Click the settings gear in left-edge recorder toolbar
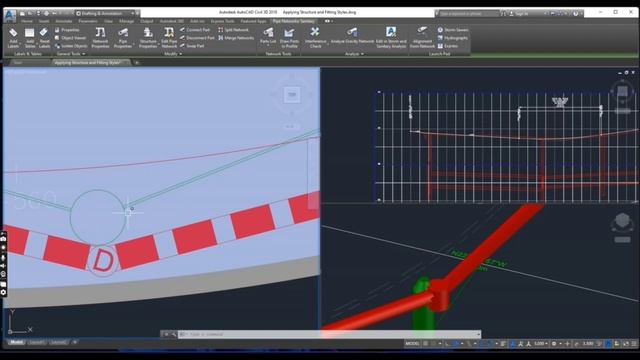The image size is (640, 360). tap(3, 292)
